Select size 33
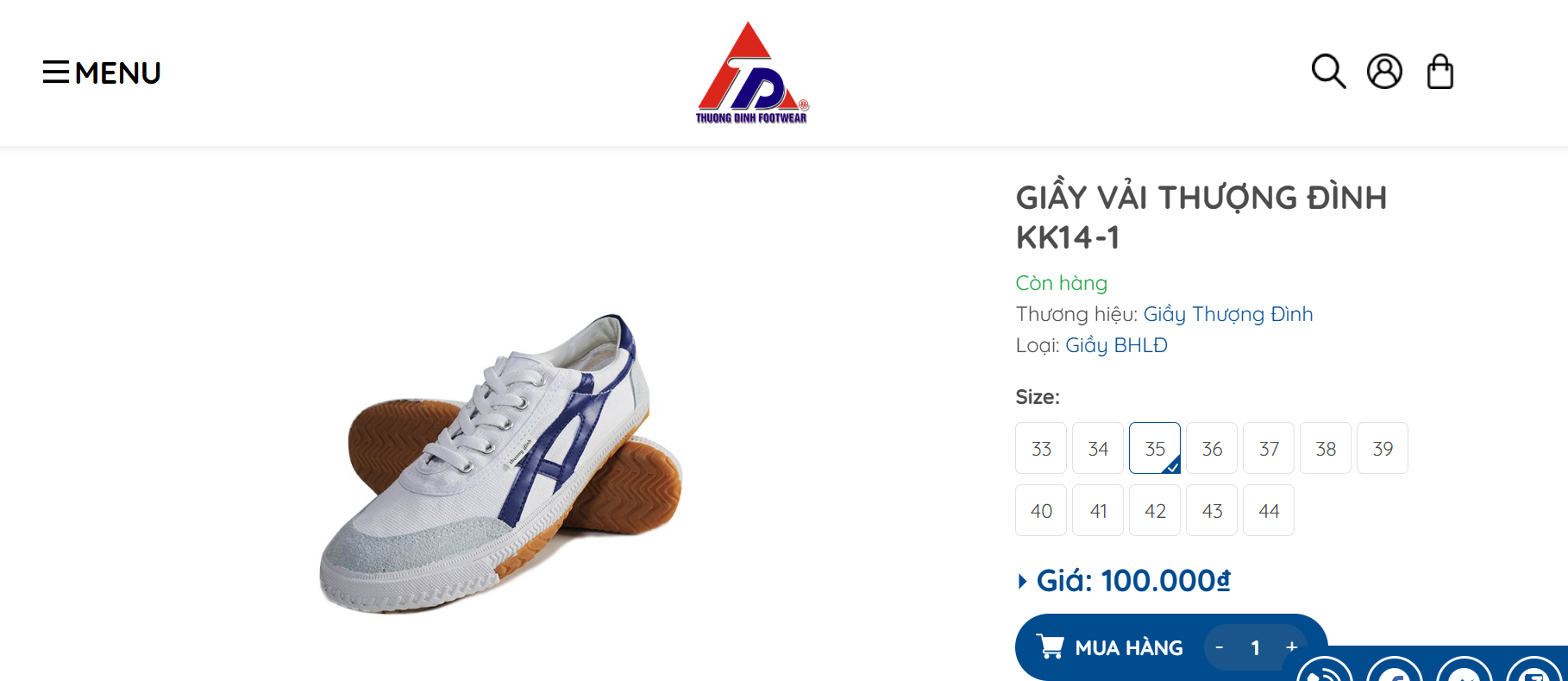1568x681 pixels. (x=1041, y=448)
